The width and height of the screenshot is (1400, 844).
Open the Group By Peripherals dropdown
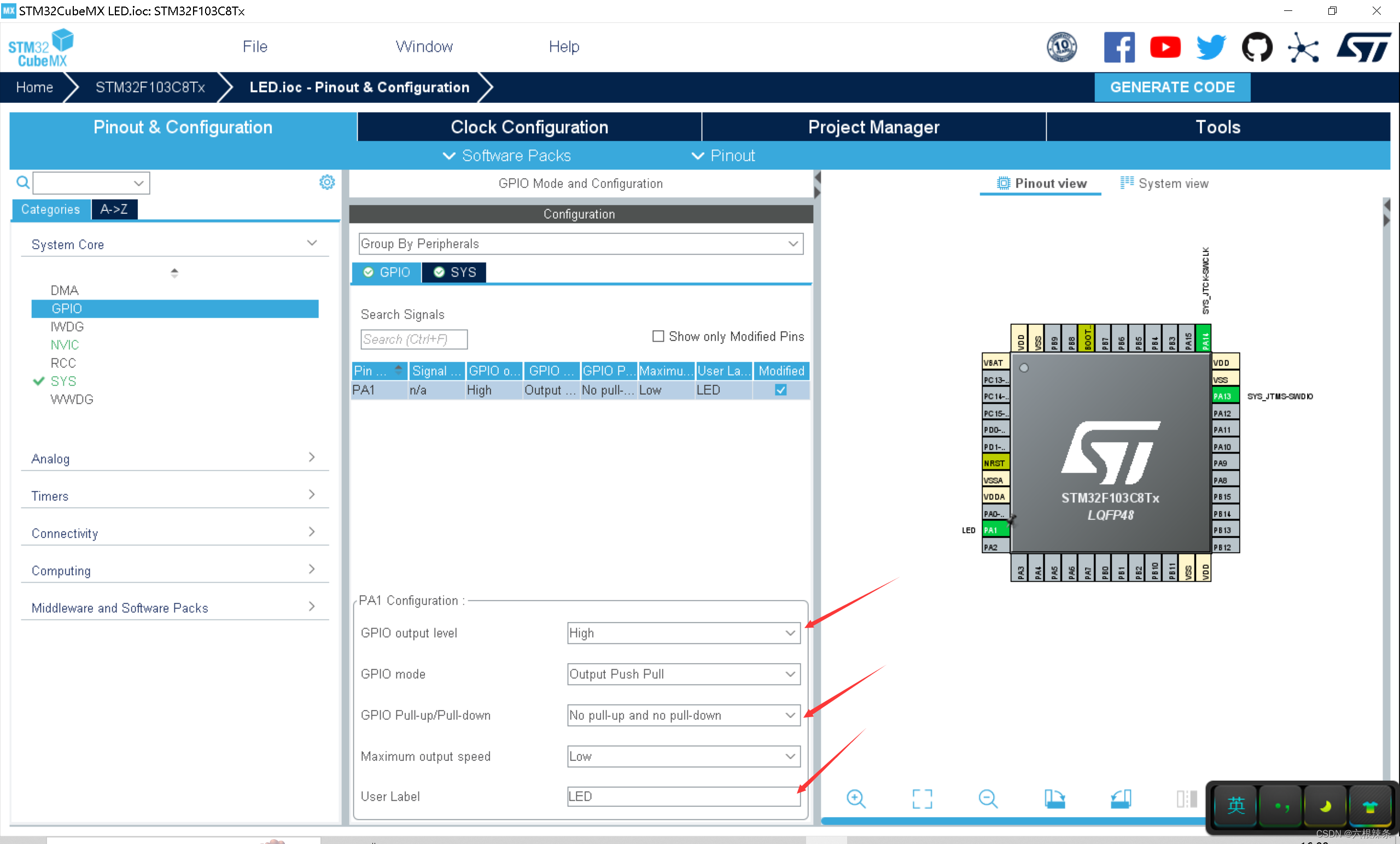click(580, 244)
